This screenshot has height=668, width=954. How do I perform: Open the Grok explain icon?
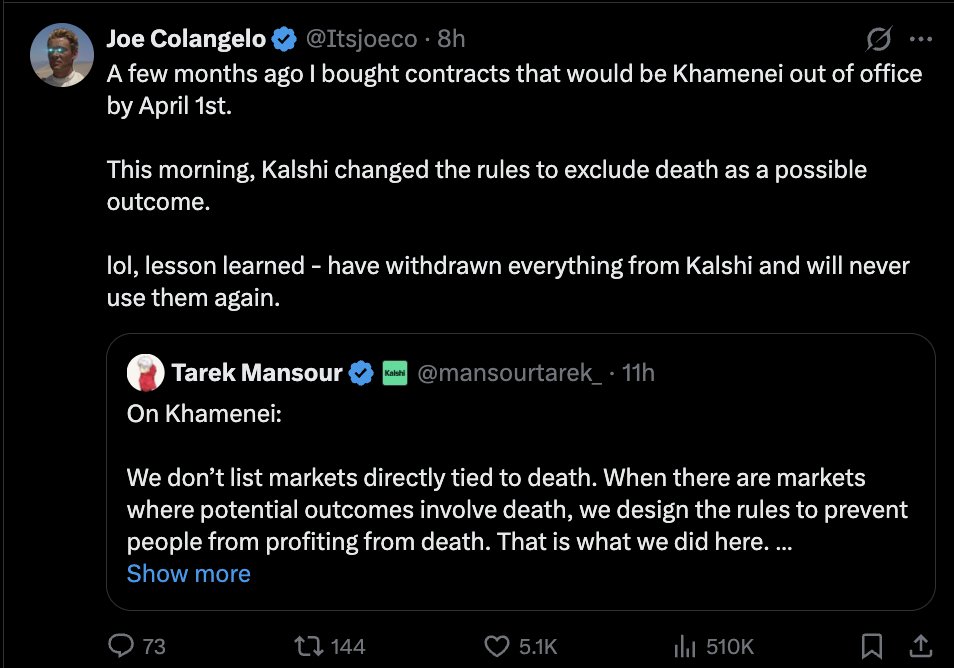point(879,39)
